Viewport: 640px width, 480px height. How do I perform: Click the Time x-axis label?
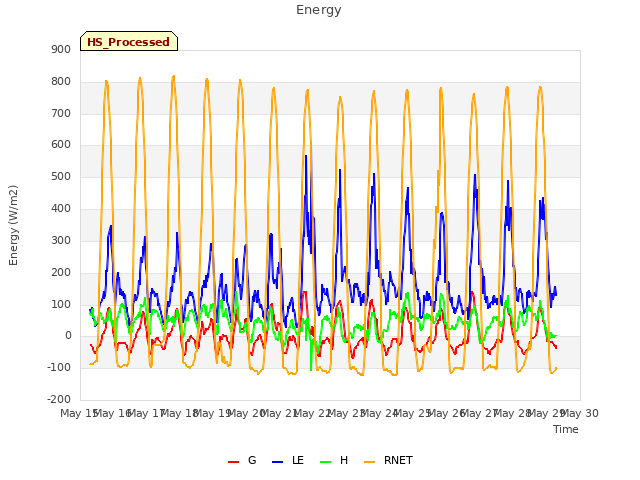(566, 429)
